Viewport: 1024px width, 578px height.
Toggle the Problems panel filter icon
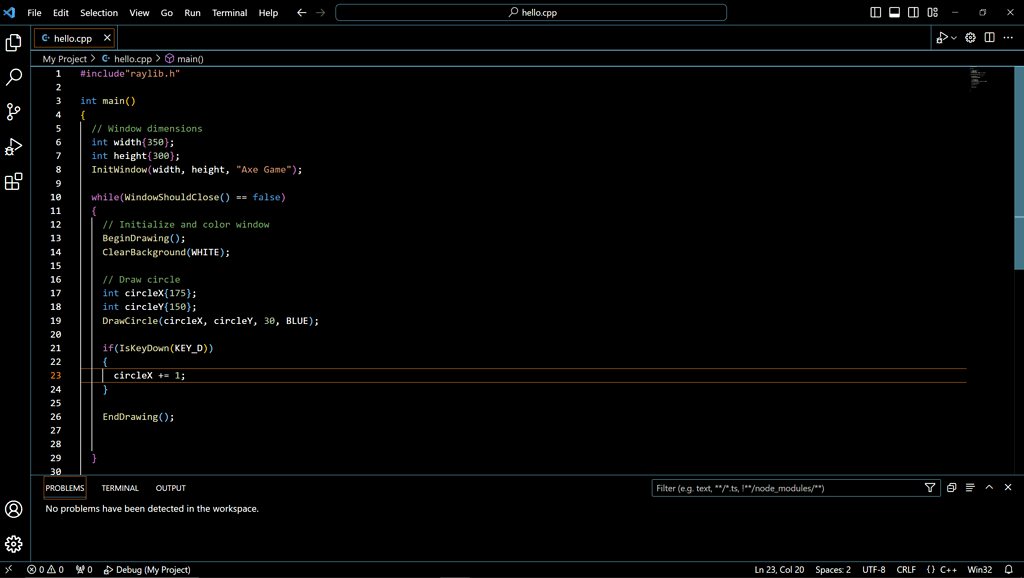click(x=930, y=488)
